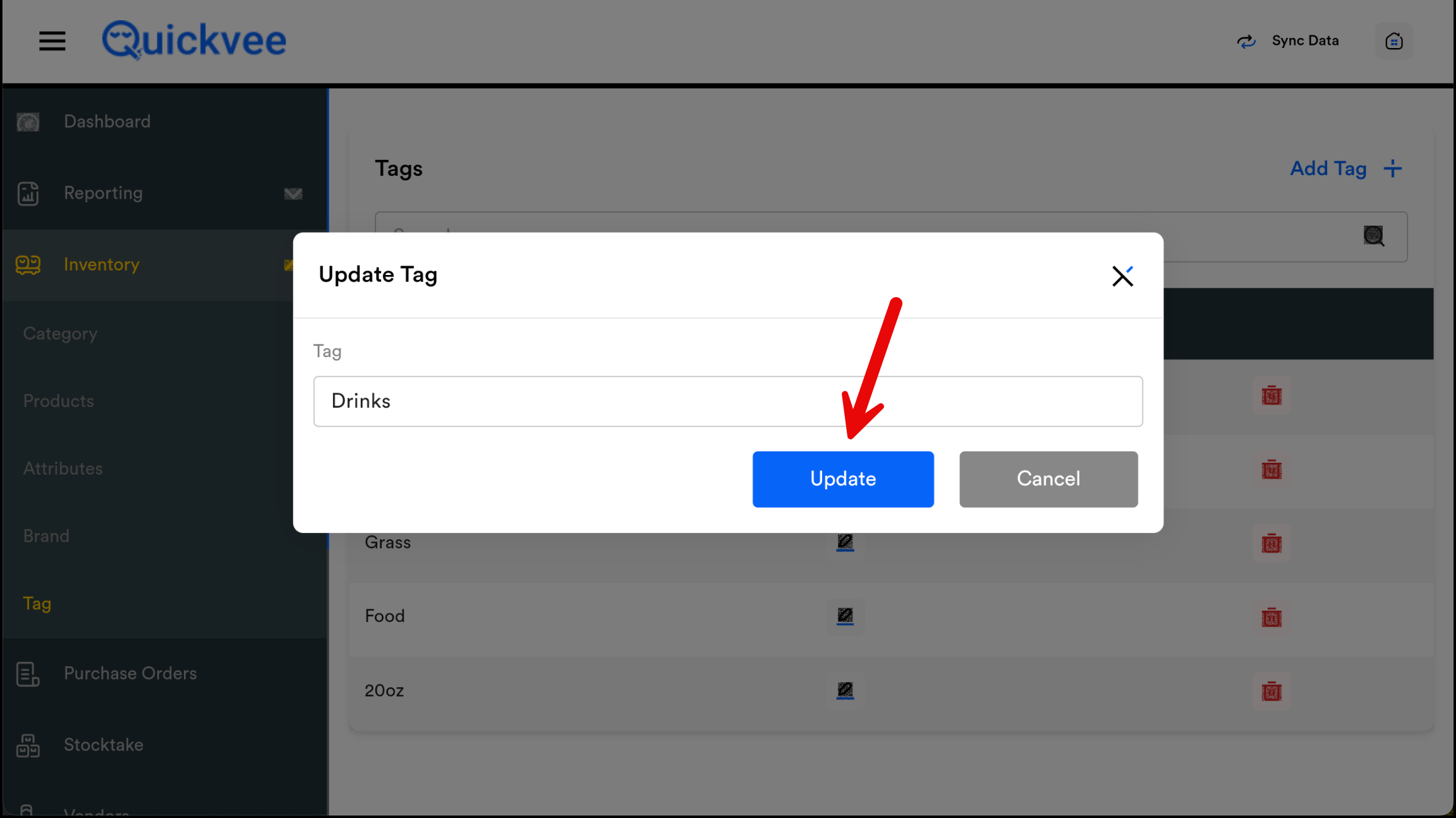Click the Quickvee logo

point(194,40)
